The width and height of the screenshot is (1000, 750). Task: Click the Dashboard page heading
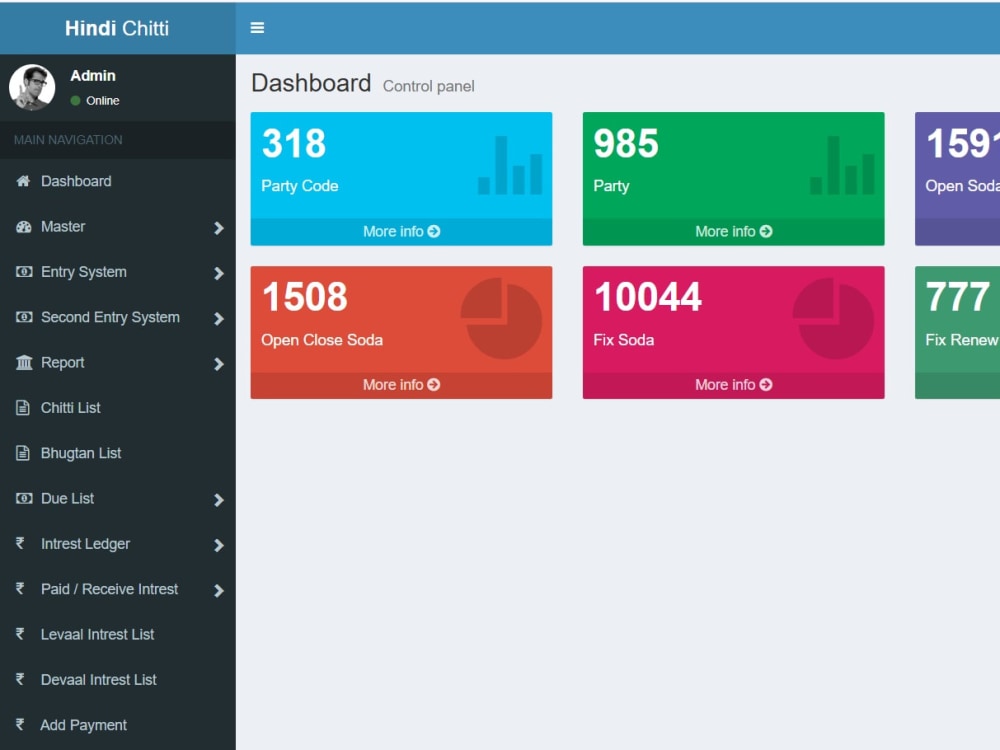[x=311, y=84]
